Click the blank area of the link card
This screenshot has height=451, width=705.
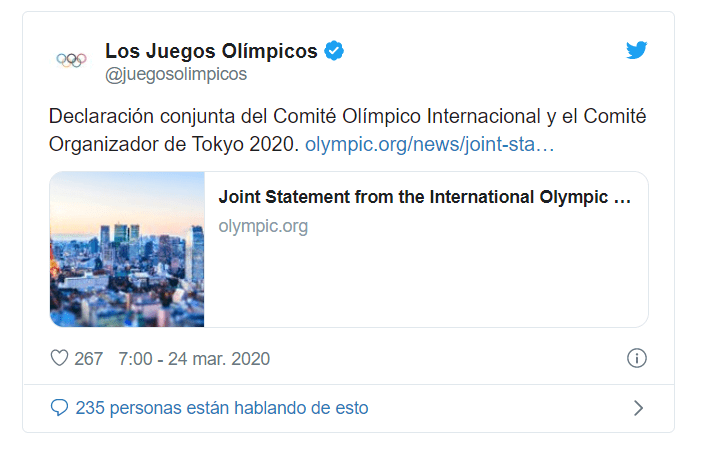pos(425,285)
